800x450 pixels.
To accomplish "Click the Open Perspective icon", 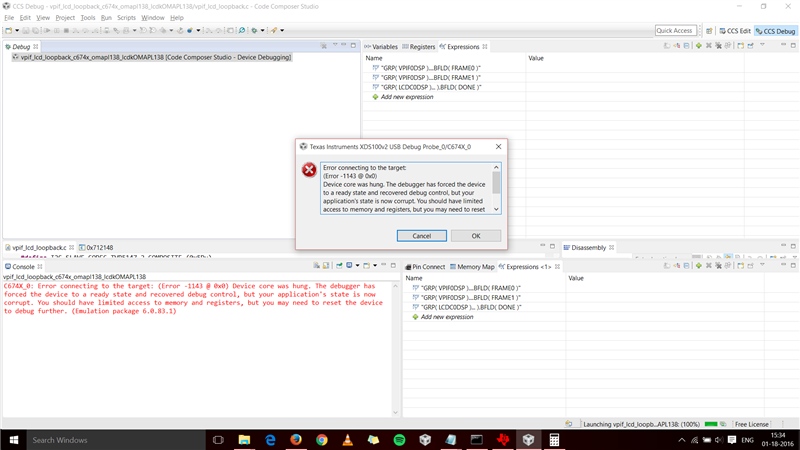I will (709, 31).
